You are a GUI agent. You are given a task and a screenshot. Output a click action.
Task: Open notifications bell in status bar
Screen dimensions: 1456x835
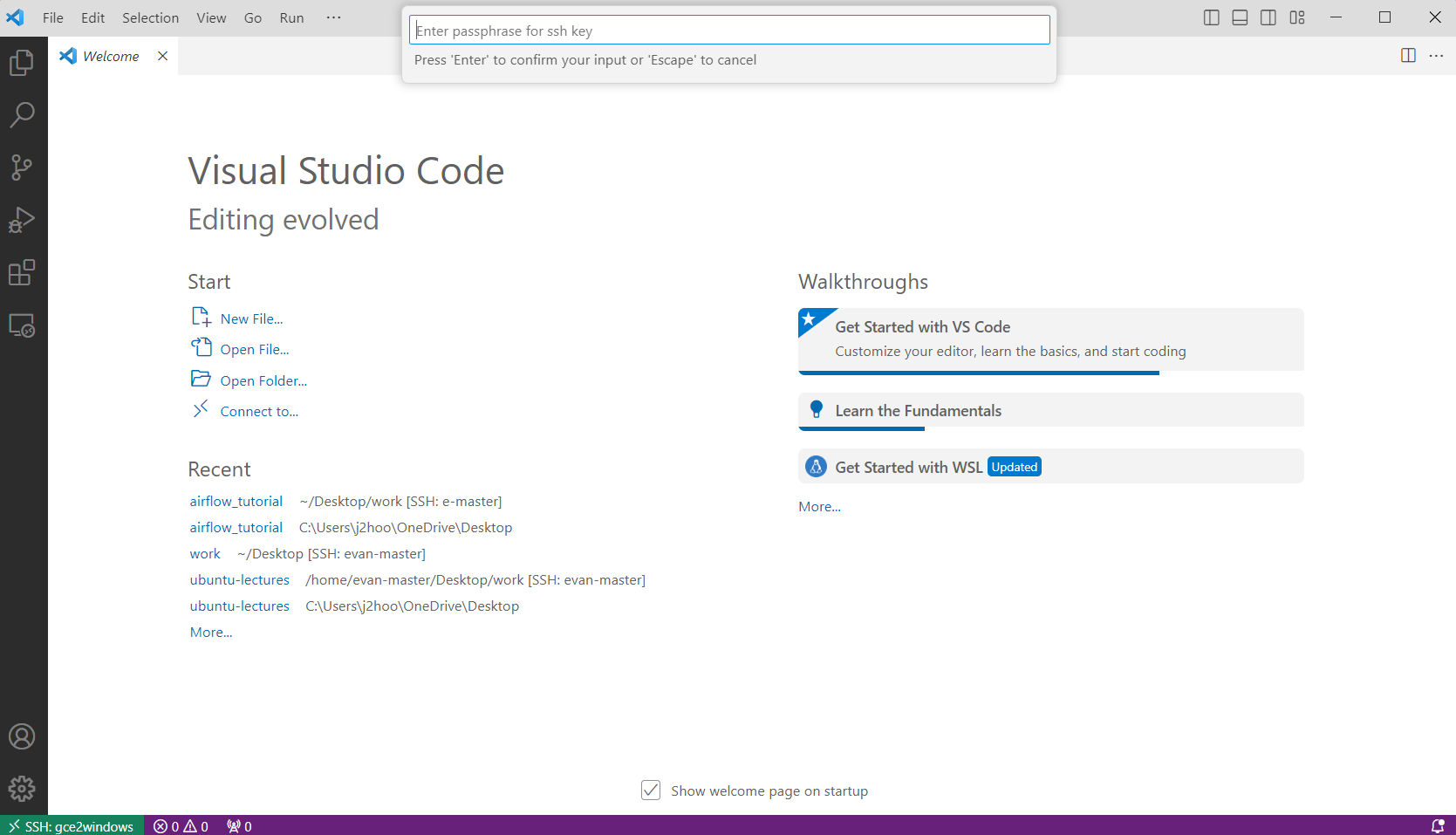[1437, 825]
